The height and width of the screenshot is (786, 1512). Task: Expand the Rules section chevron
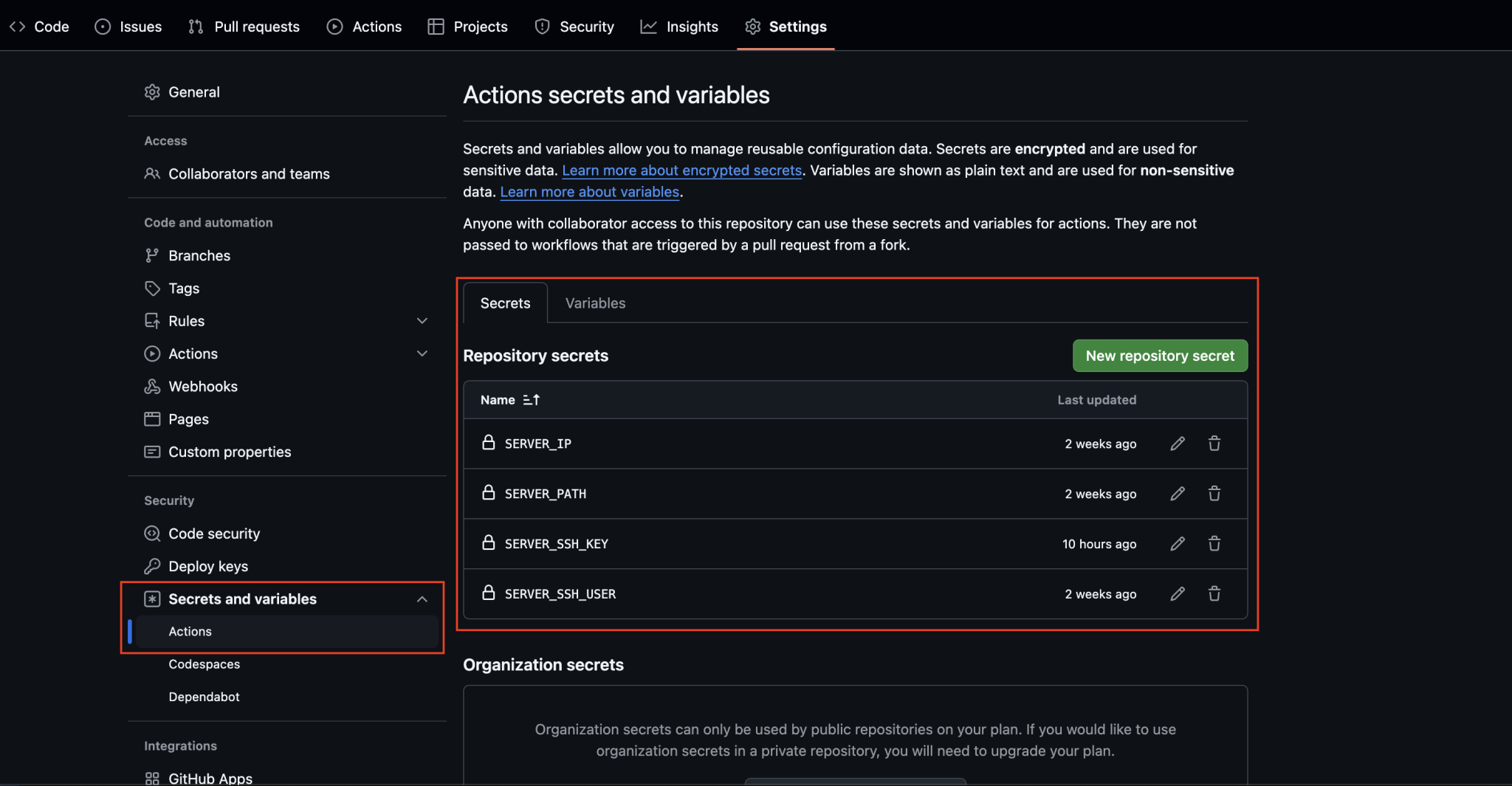(x=422, y=320)
